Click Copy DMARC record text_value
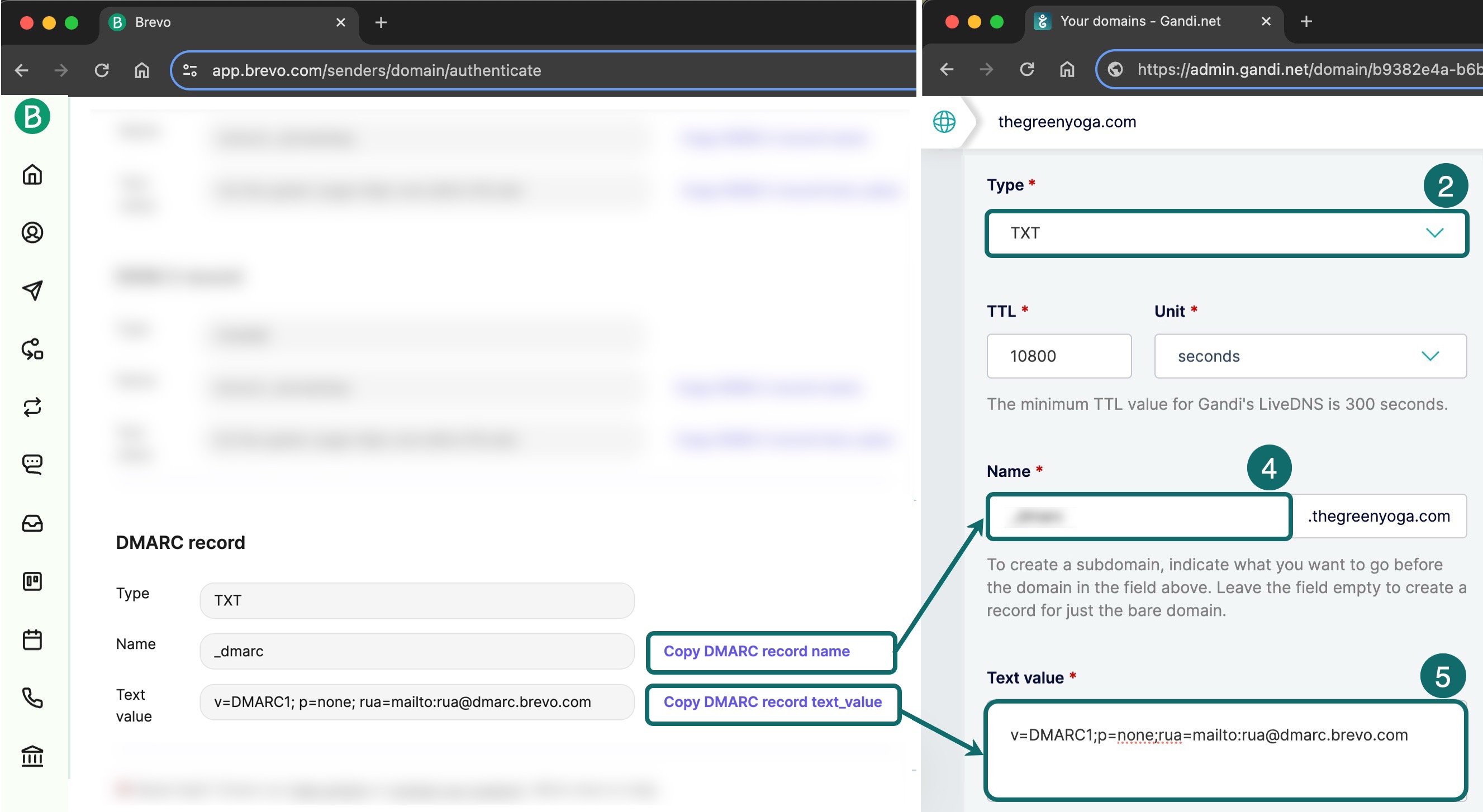This screenshot has height=812, width=1483. click(x=773, y=703)
